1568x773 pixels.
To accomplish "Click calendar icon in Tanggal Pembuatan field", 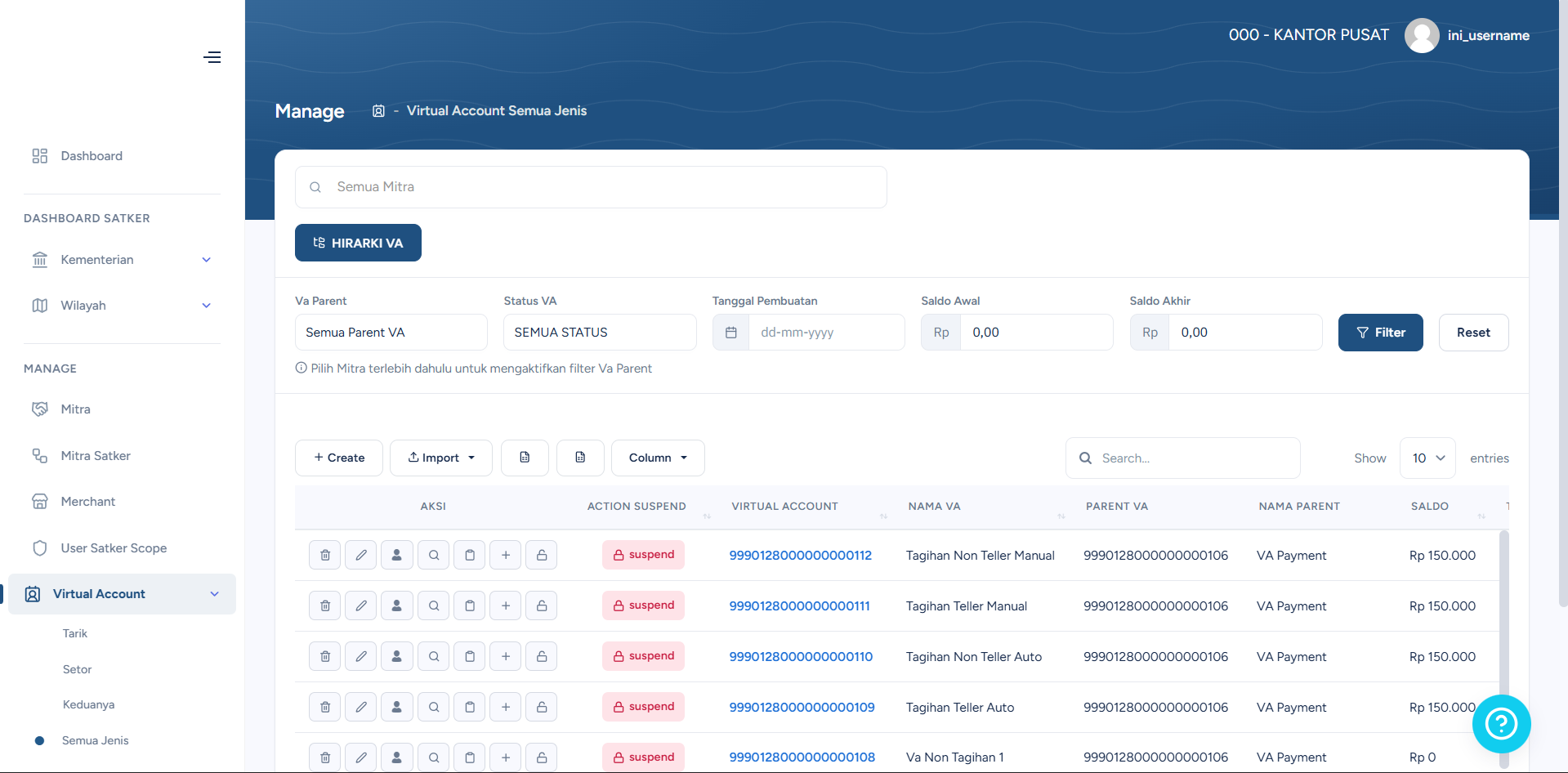I will [x=731, y=333].
